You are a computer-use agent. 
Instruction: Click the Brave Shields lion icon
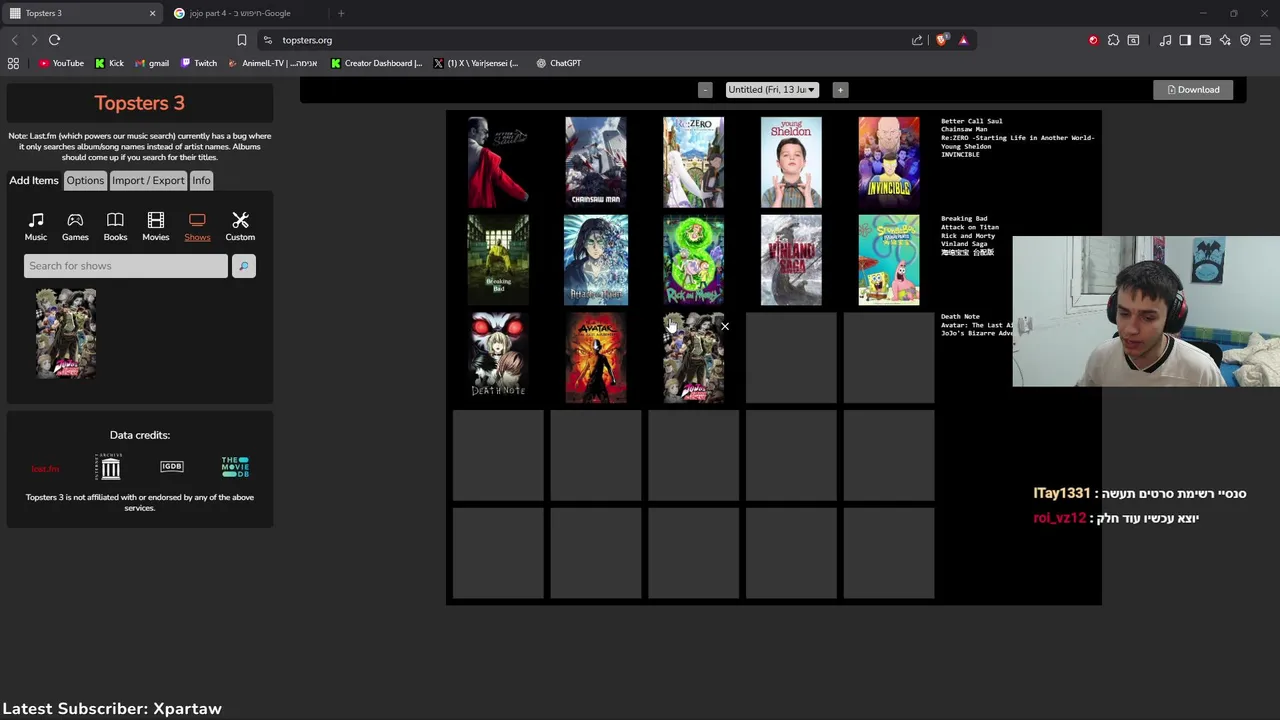pos(942,40)
